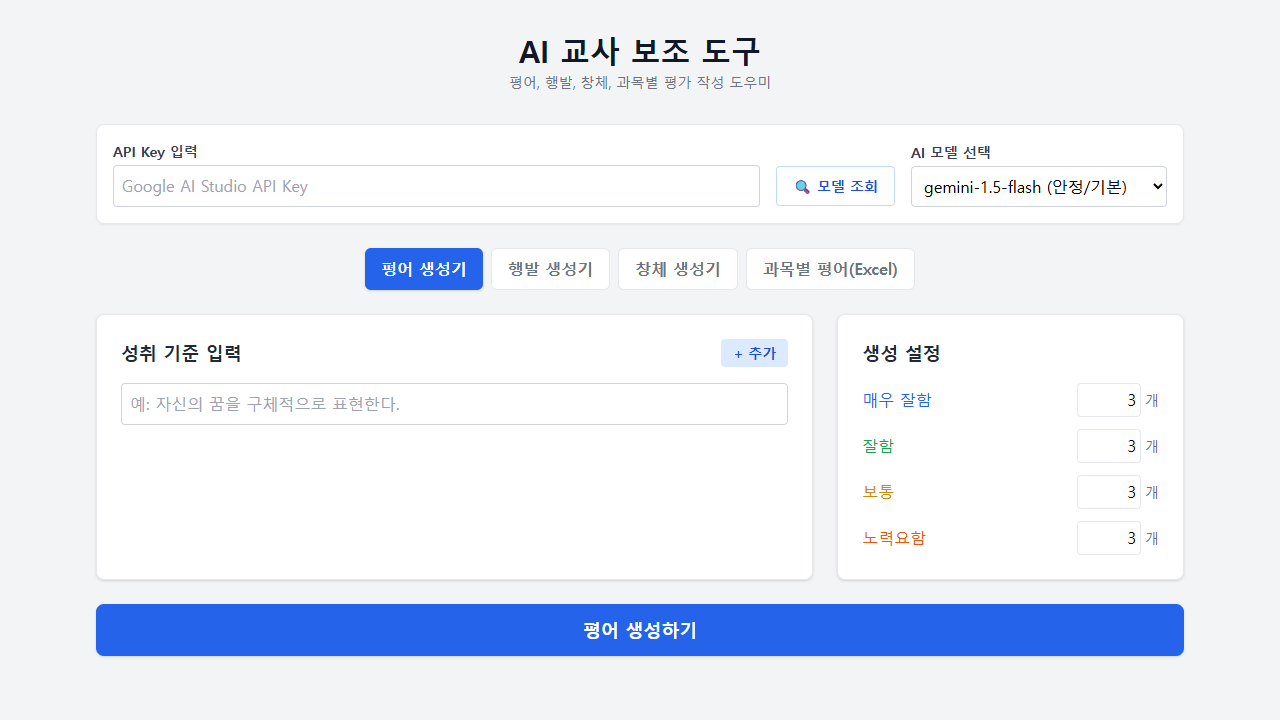Viewport: 1280px width, 720px height.
Task: Focus the Google AI Studio API Key field
Action: pyautogui.click(x=436, y=186)
